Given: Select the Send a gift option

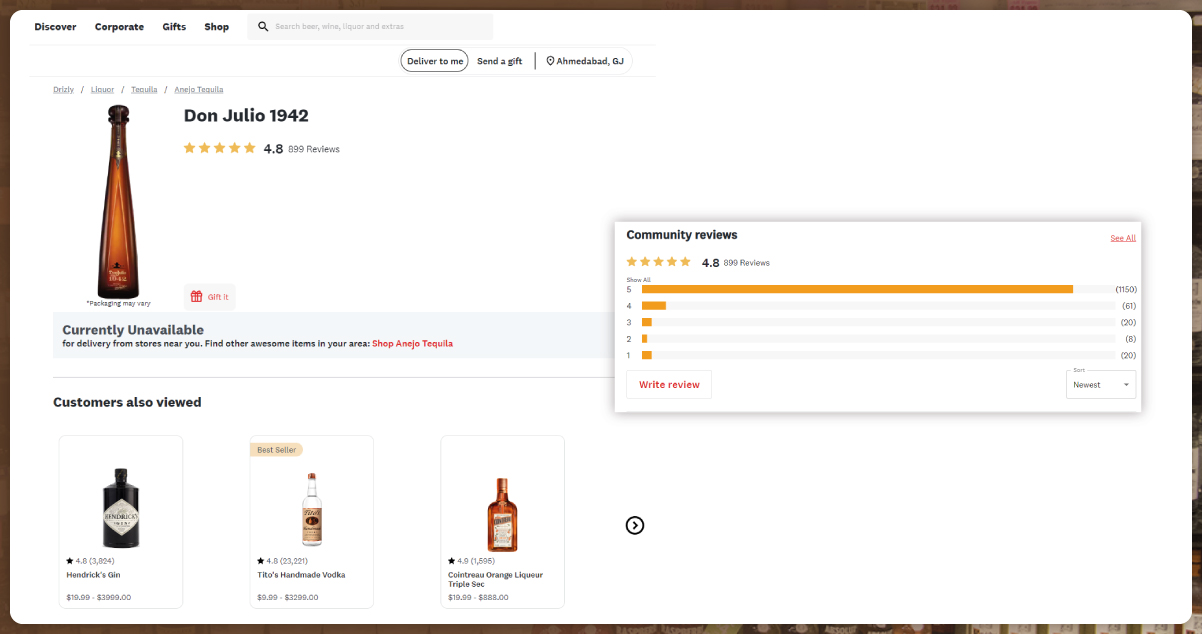Looking at the screenshot, I should pos(499,61).
